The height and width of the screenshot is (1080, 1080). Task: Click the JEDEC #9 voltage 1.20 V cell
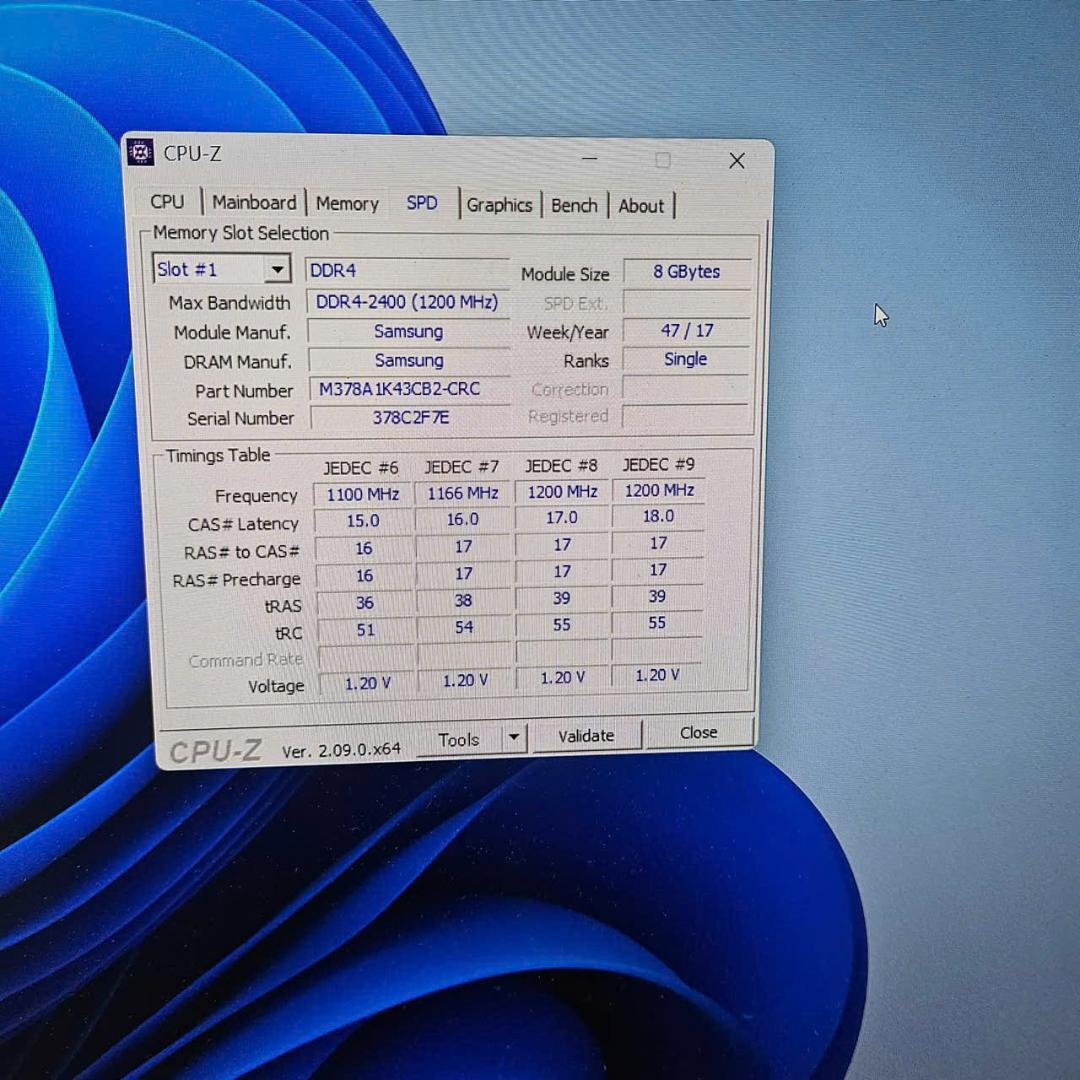(x=657, y=675)
